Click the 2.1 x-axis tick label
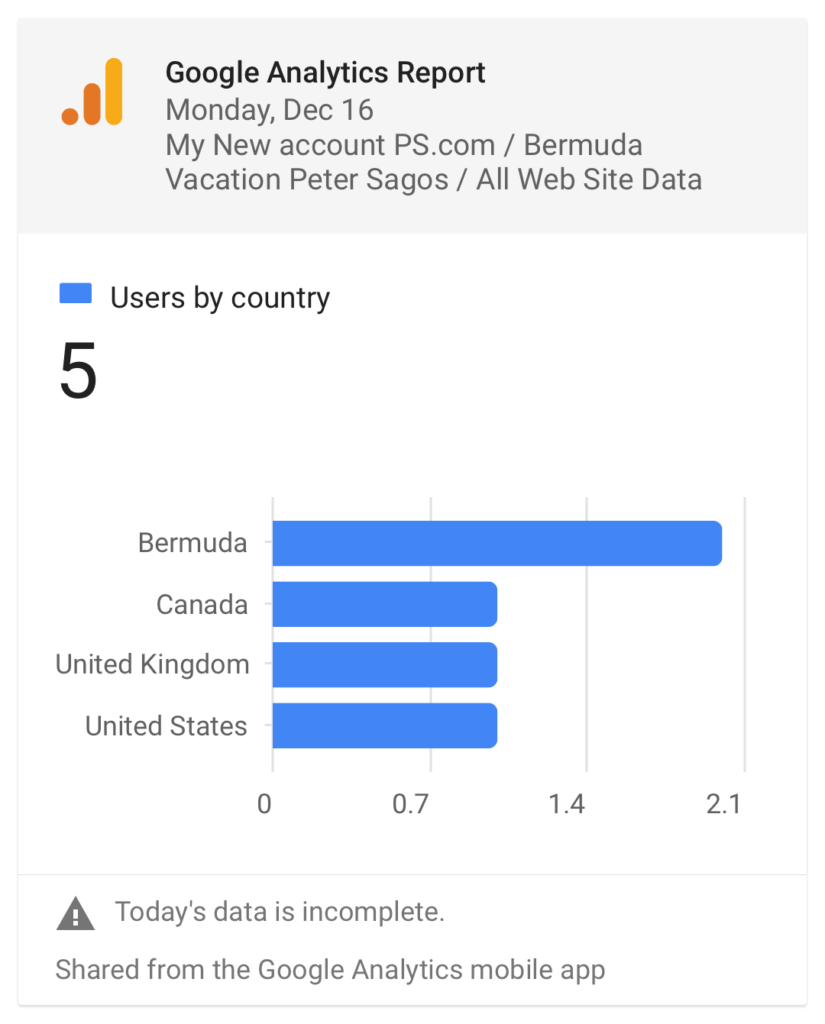 pos(724,804)
